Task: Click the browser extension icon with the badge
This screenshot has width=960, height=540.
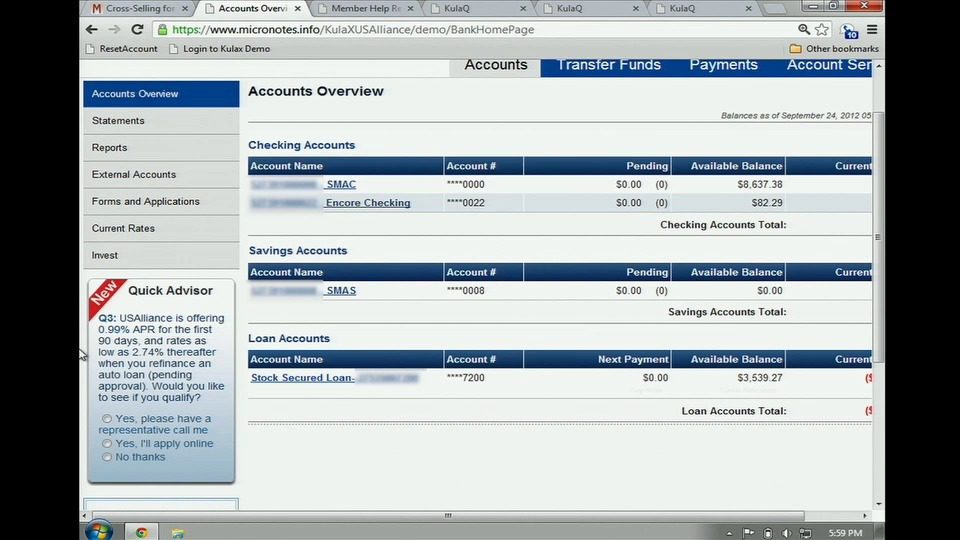Action: click(x=849, y=30)
